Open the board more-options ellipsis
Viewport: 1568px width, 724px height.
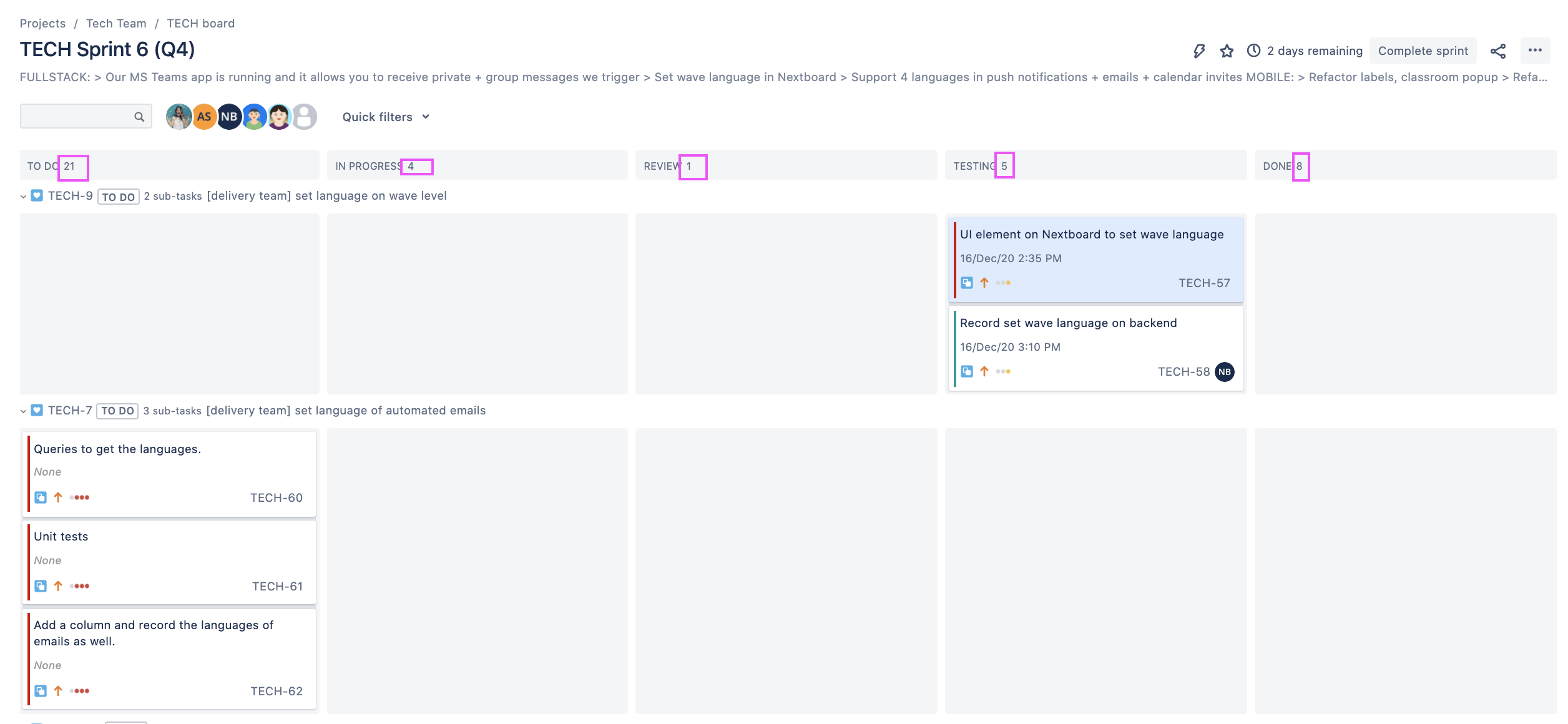1536,51
